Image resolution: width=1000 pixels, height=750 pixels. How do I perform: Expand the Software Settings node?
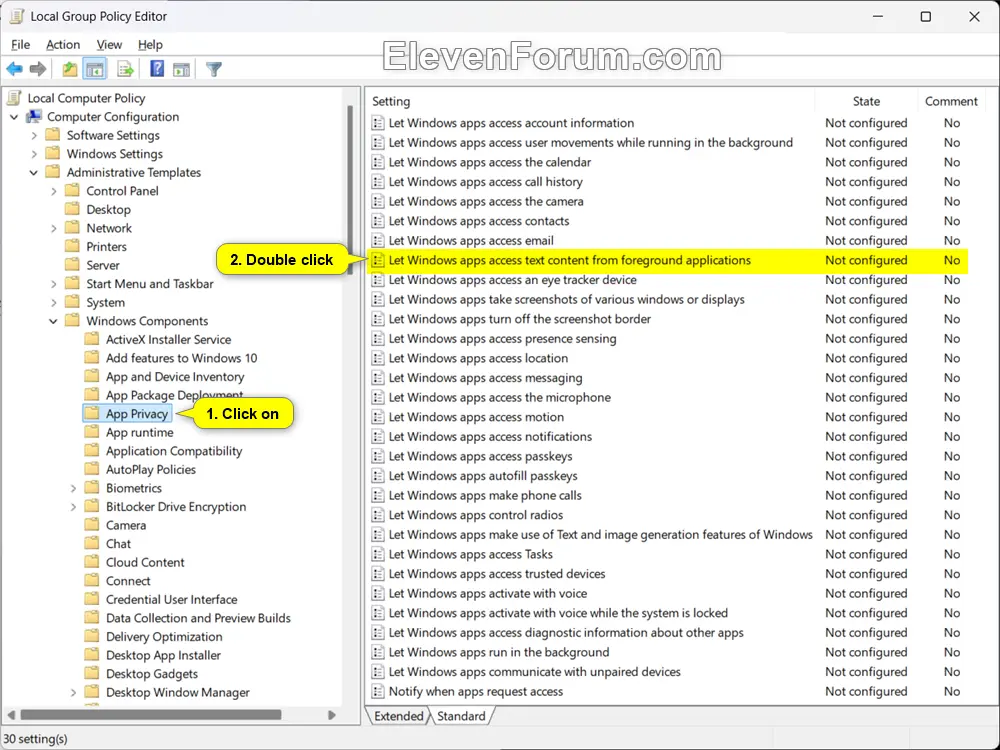point(34,135)
